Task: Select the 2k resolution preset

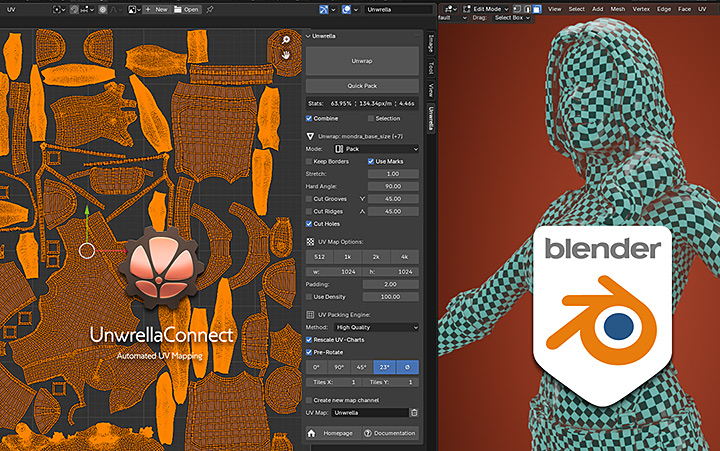Action: [376, 257]
